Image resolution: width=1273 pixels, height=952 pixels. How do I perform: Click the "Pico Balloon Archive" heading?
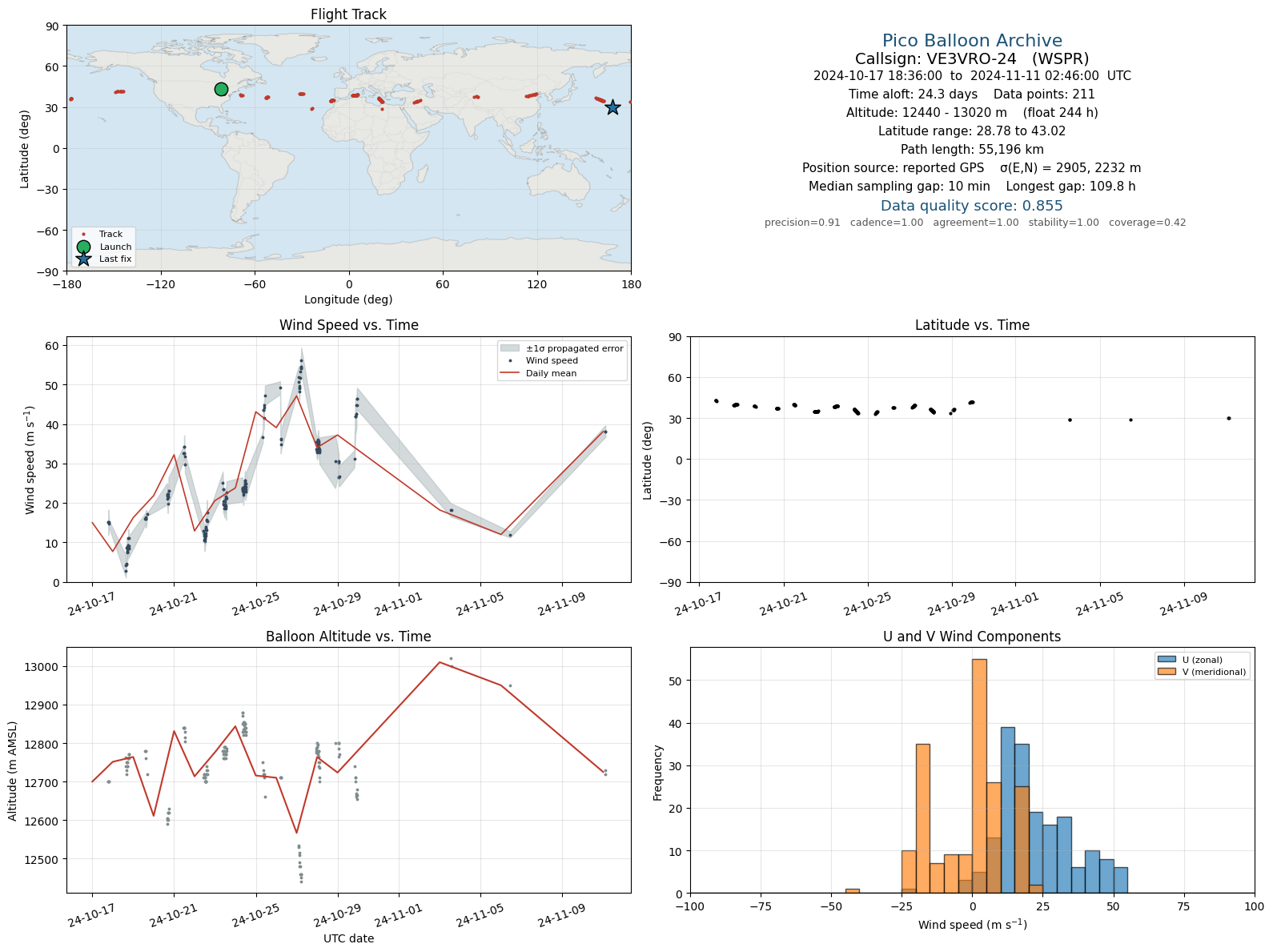(972, 41)
